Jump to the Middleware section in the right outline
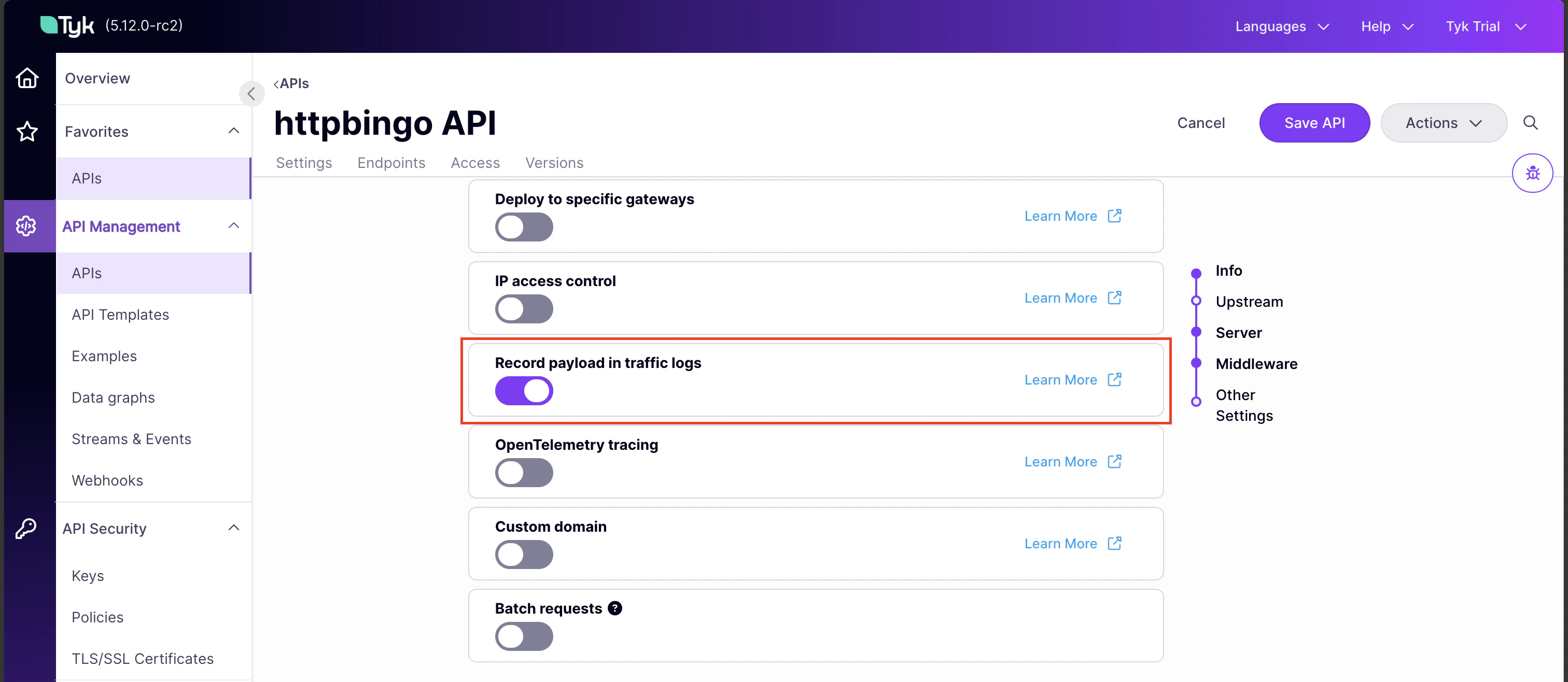Image resolution: width=1568 pixels, height=682 pixels. pyautogui.click(x=1256, y=363)
